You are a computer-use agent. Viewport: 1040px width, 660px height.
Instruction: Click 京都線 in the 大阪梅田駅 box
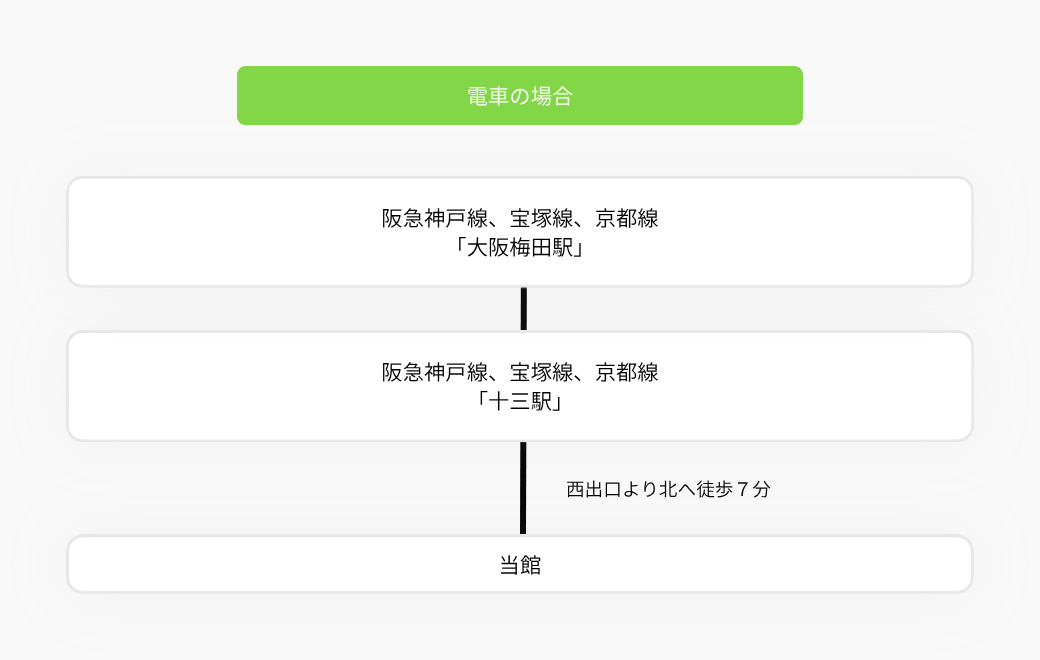coord(627,218)
